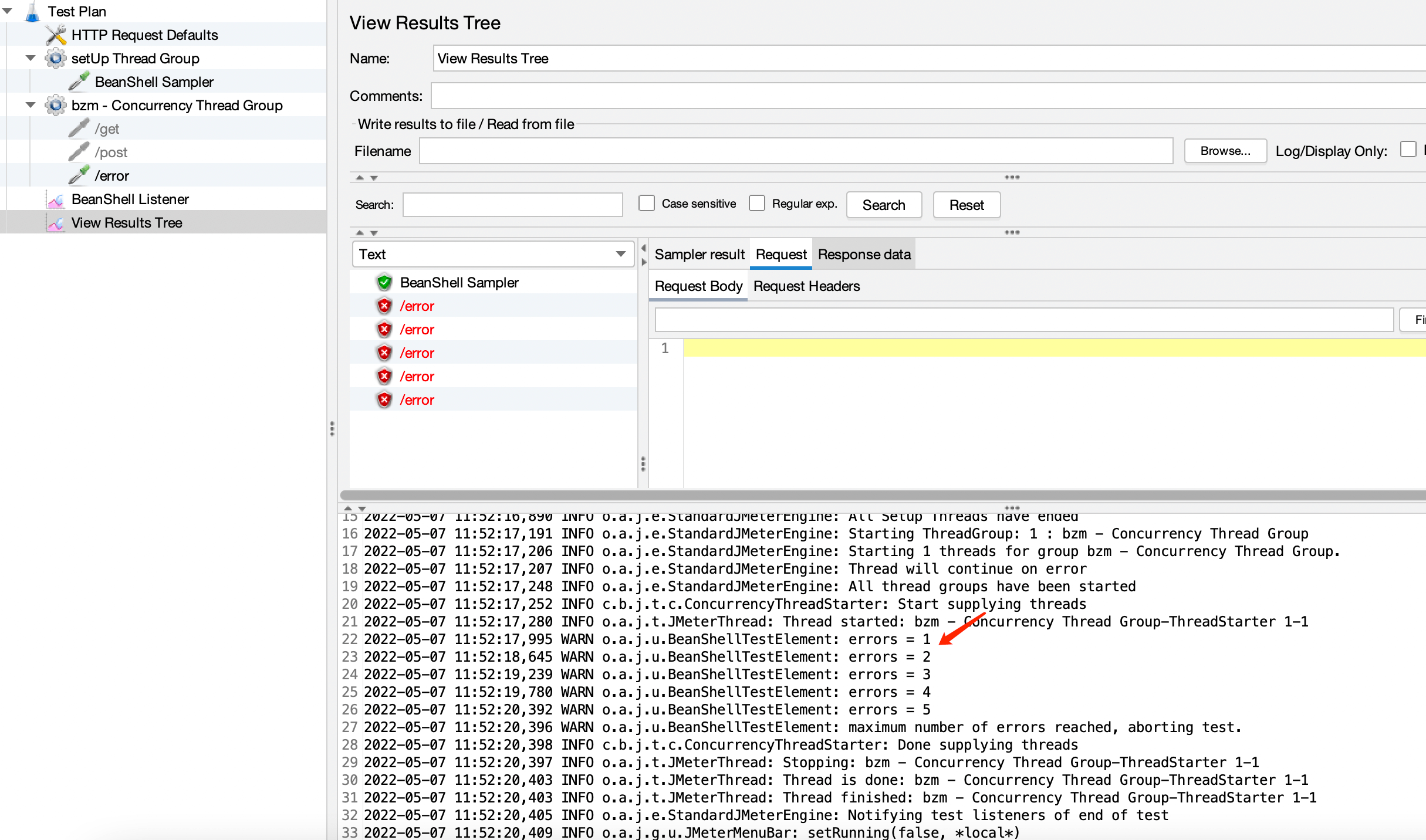Open the Request Headers sub-tab

pyautogui.click(x=806, y=286)
